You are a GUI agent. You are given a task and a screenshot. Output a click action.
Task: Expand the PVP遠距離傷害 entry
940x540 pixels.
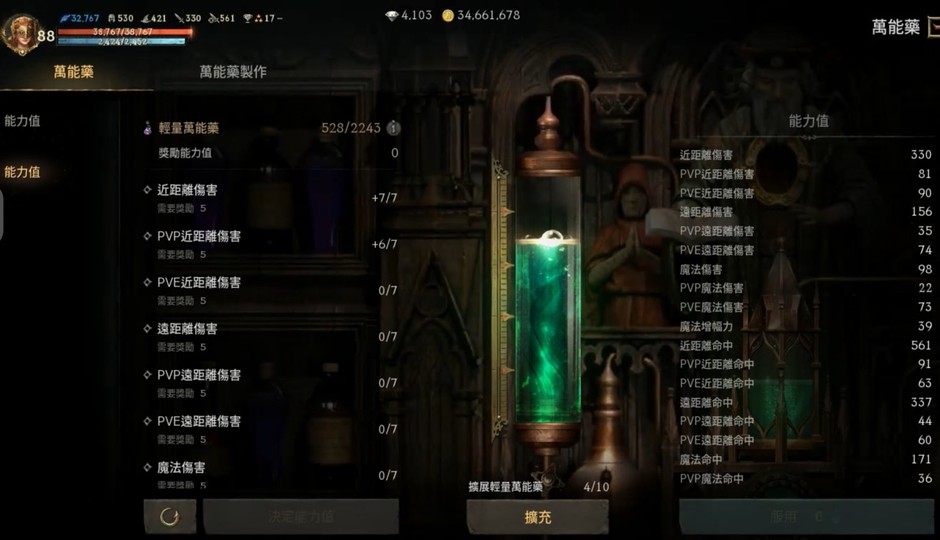pyautogui.click(x=271, y=382)
